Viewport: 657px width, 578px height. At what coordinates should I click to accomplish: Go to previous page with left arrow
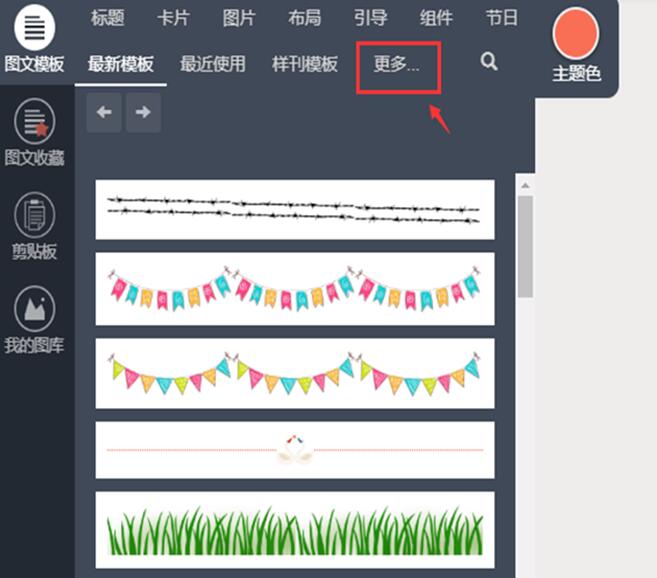(x=104, y=112)
